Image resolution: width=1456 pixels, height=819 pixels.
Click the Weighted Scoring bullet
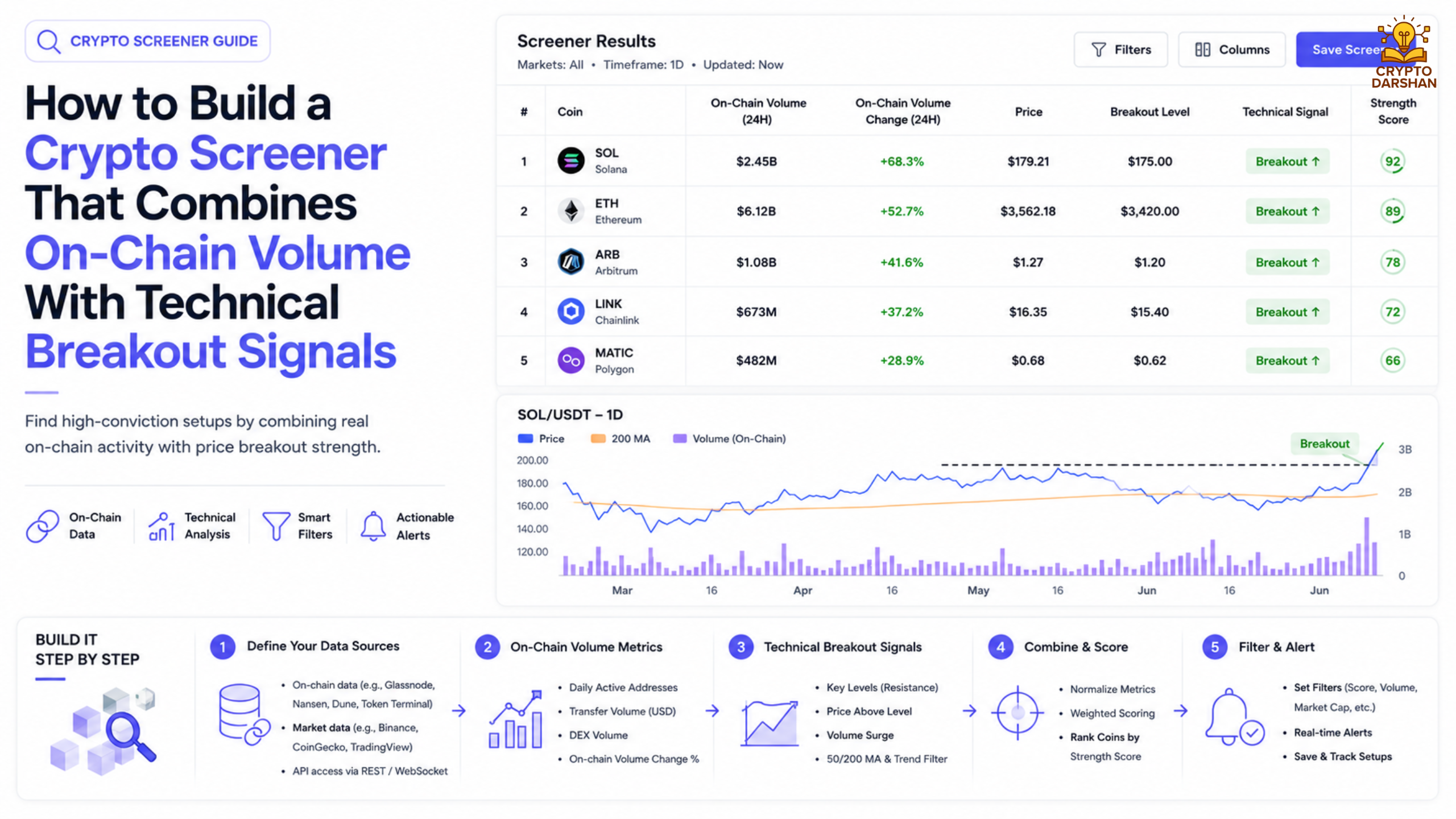(1112, 713)
